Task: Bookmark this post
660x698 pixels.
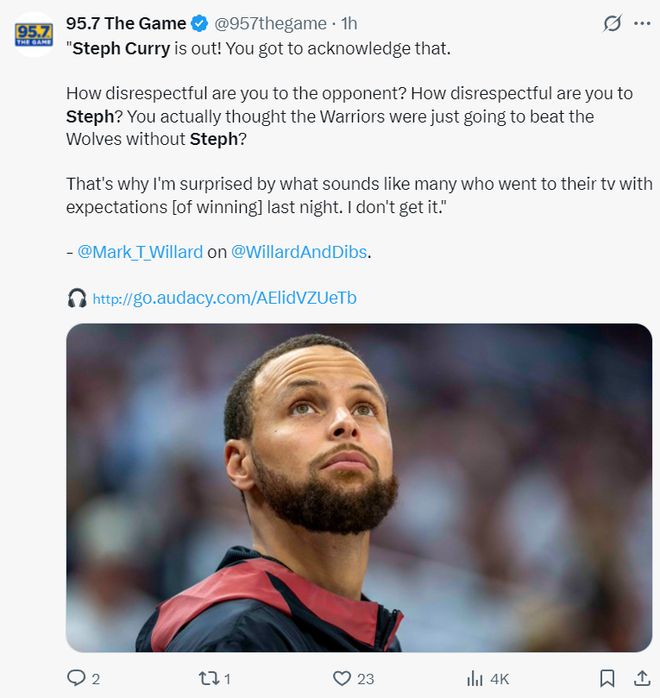Action: pyautogui.click(x=607, y=678)
